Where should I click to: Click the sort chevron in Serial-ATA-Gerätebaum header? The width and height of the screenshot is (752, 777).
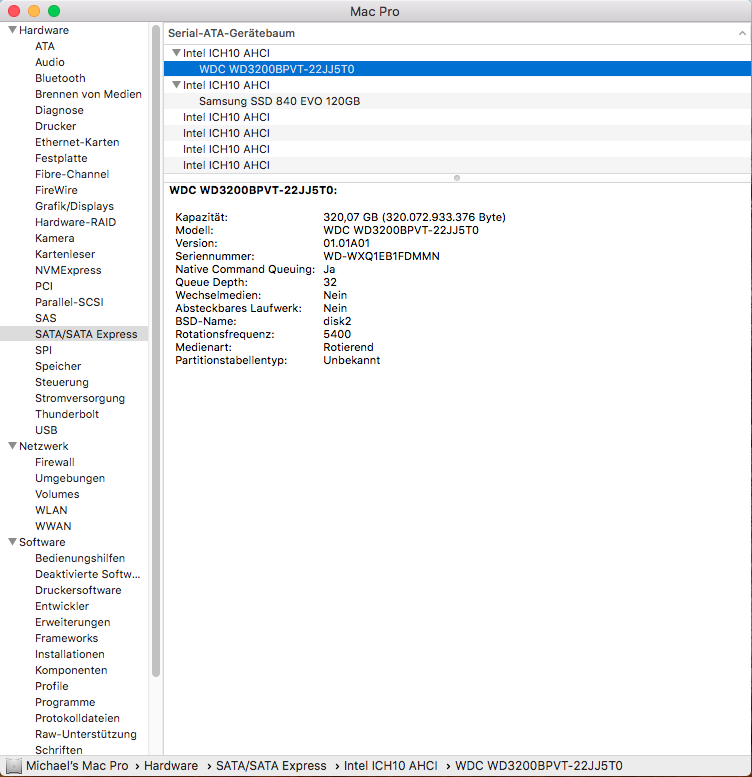point(742,33)
